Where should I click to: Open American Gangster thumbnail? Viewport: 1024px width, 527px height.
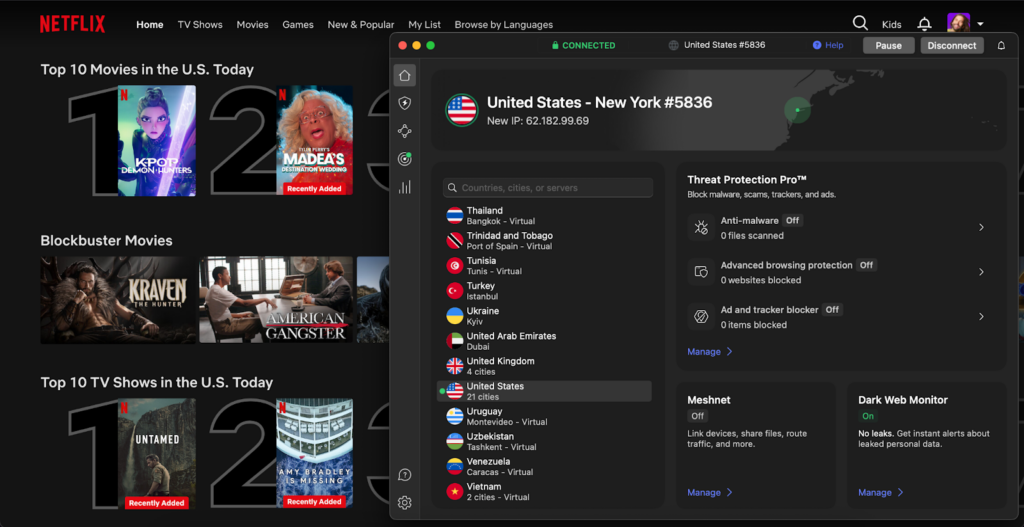(x=276, y=300)
